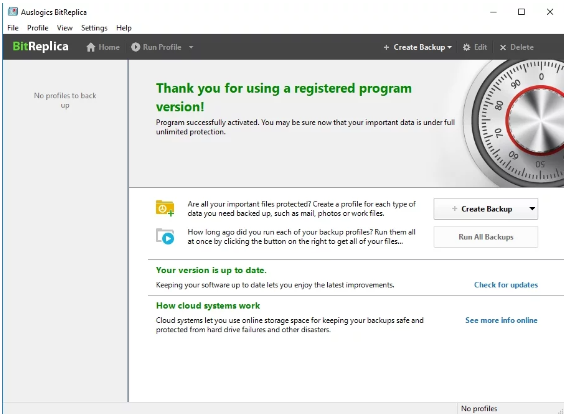
Task: Maximize the BitReplica window
Action: pyautogui.click(x=522, y=12)
